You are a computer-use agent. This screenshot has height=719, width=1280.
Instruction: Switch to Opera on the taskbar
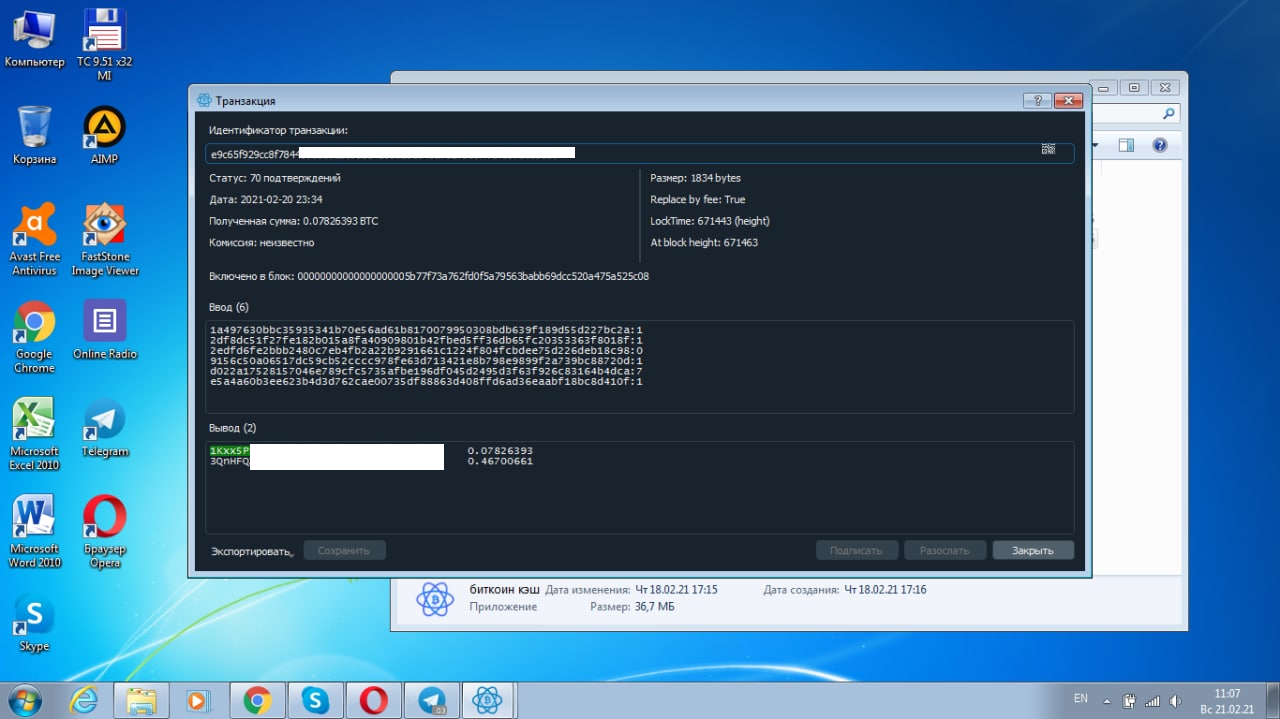point(374,700)
